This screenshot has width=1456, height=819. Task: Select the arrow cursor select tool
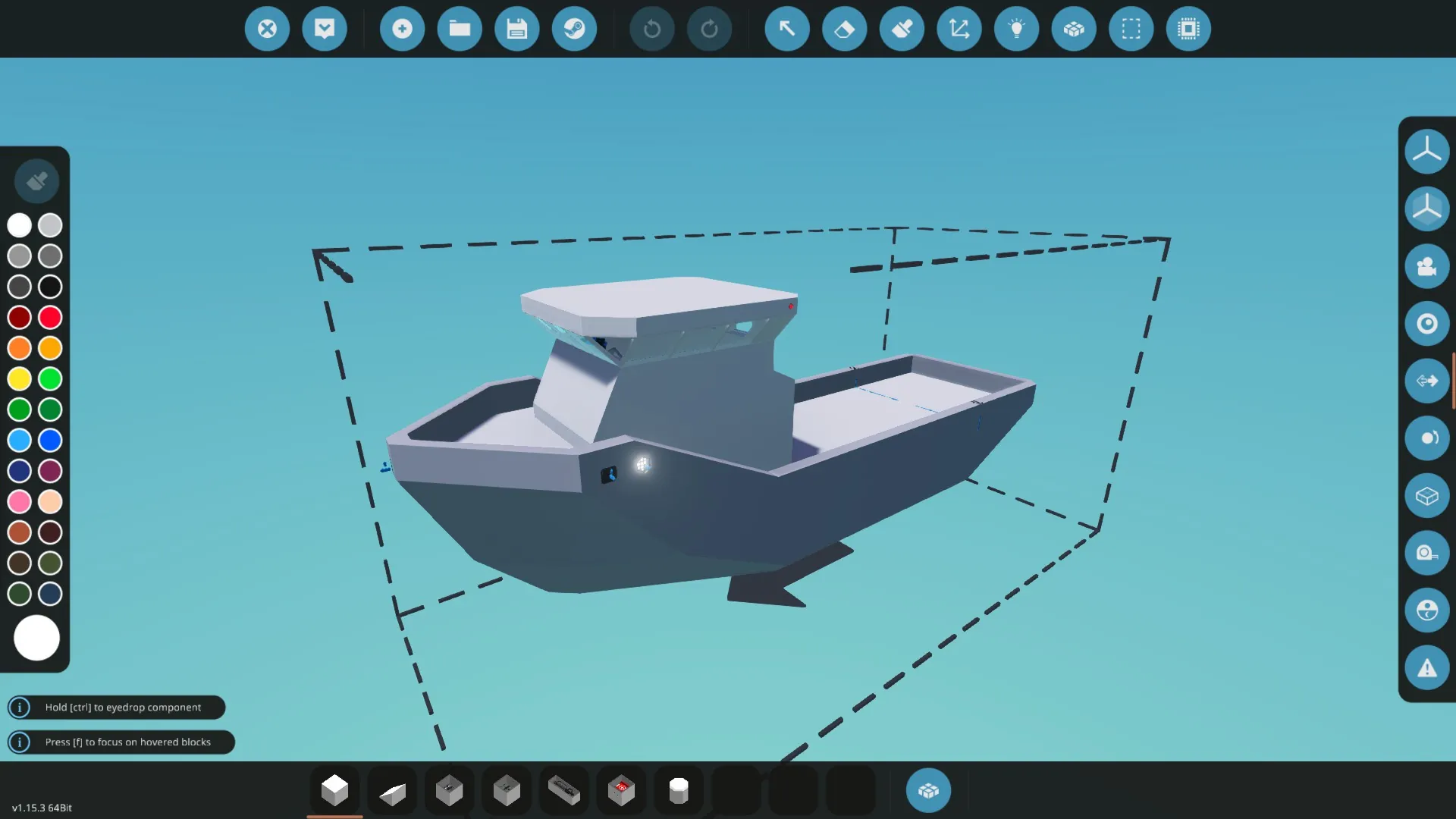click(x=787, y=29)
